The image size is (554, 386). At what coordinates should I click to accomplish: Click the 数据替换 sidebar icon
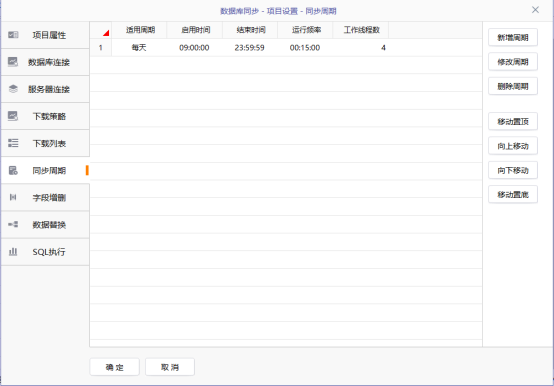click(13, 224)
